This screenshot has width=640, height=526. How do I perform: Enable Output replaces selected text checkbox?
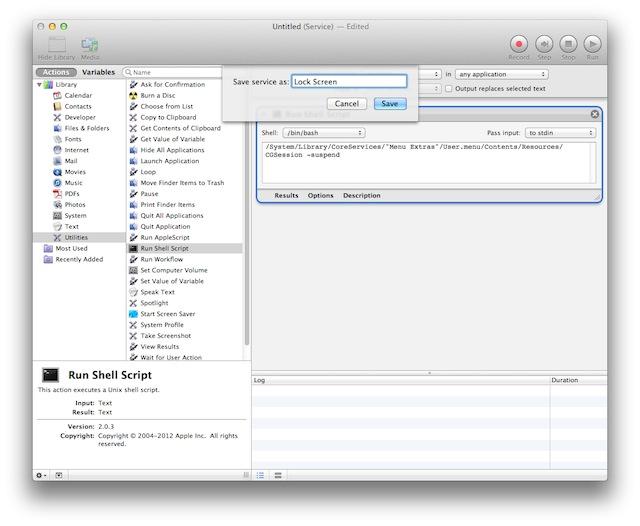coord(448,88)
